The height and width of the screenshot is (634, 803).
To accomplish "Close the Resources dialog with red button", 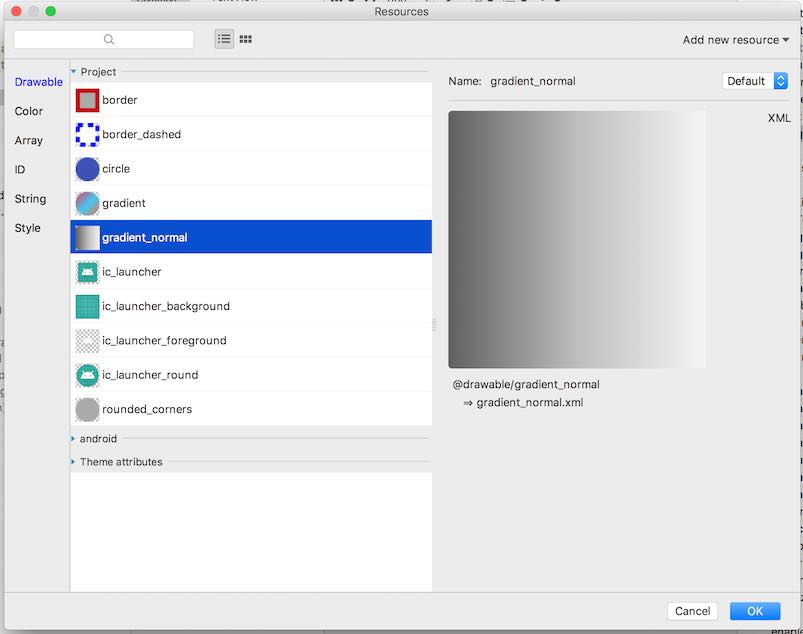I will 16,11.
